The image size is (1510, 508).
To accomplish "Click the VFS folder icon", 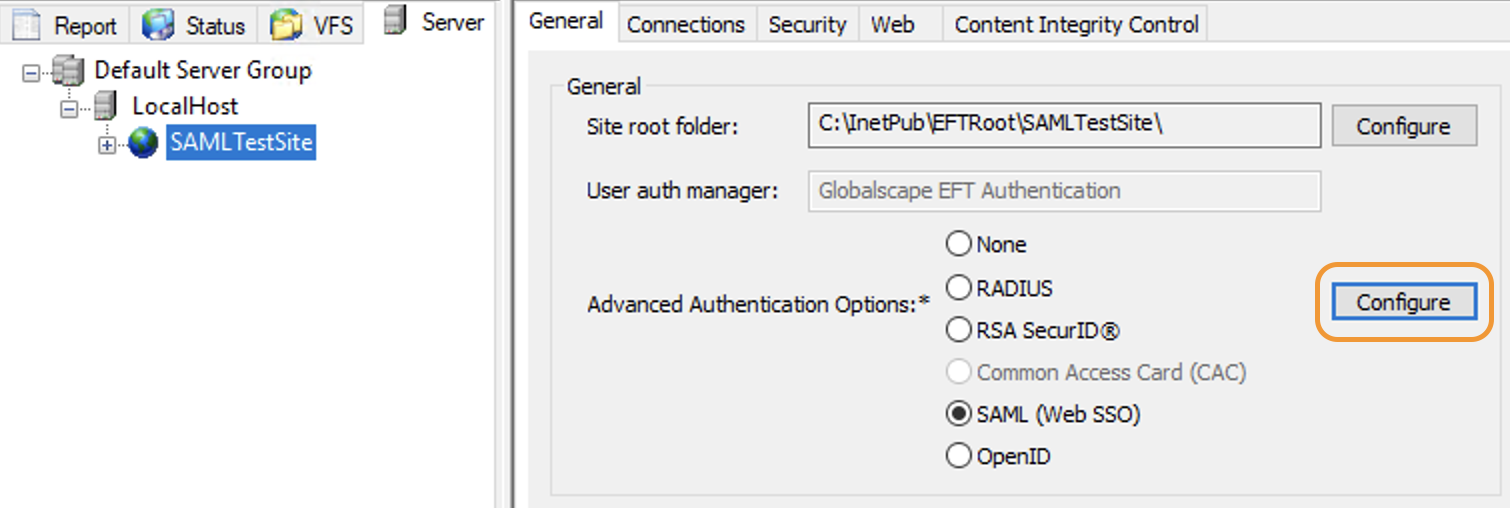I will click(x=287, y=25).
